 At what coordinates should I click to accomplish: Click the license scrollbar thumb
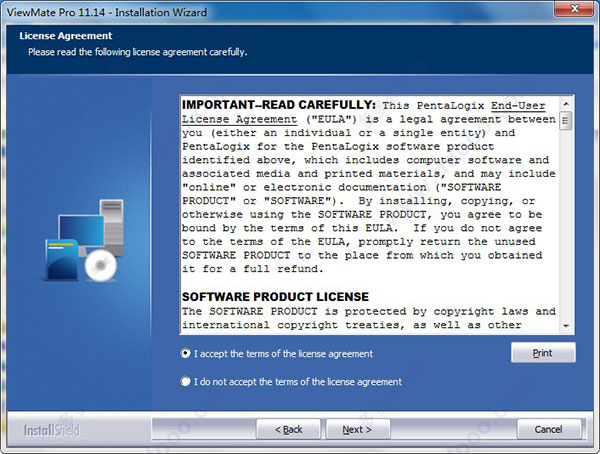566,121
